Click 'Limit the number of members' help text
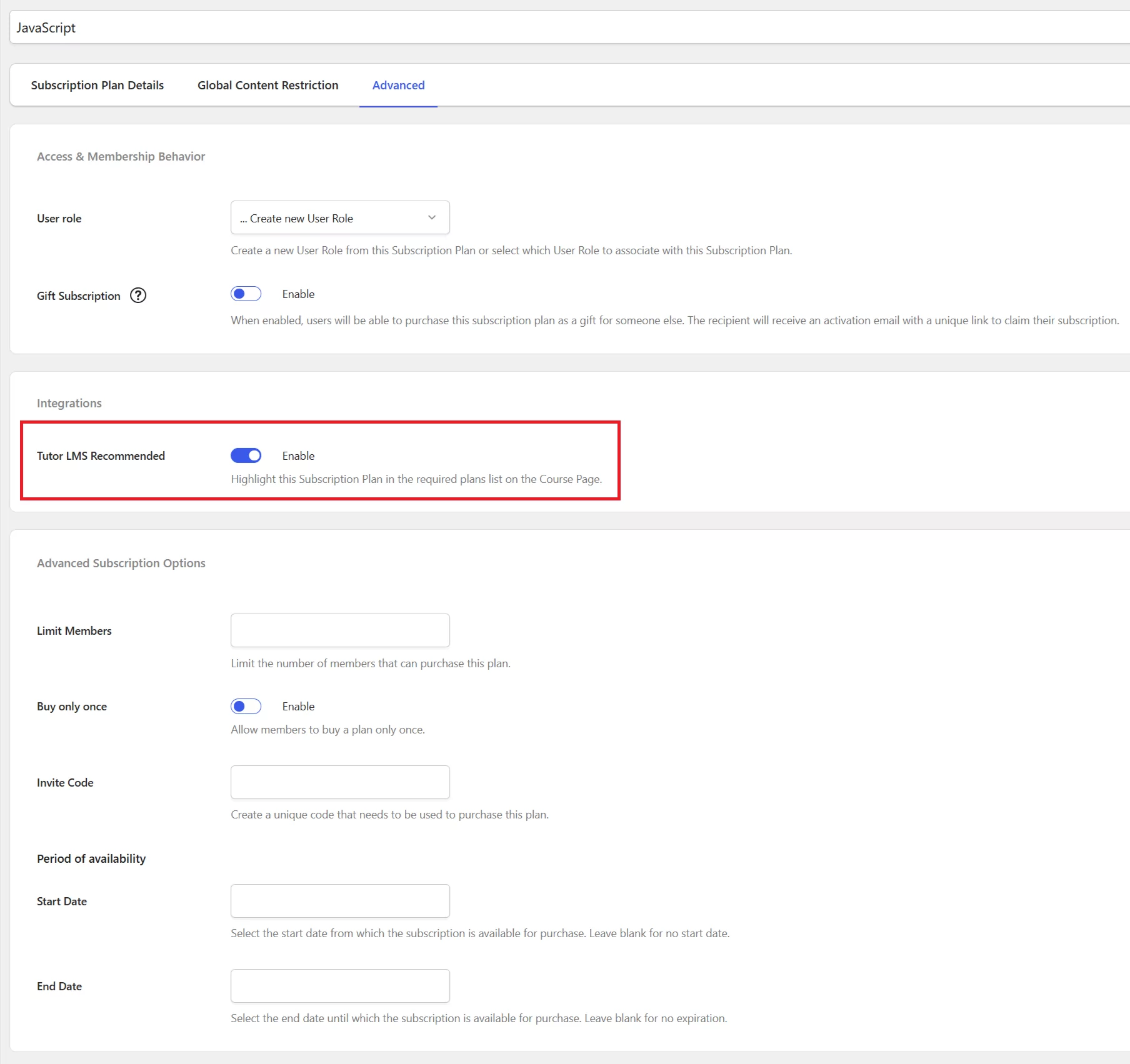 click(x=371, y=664)
